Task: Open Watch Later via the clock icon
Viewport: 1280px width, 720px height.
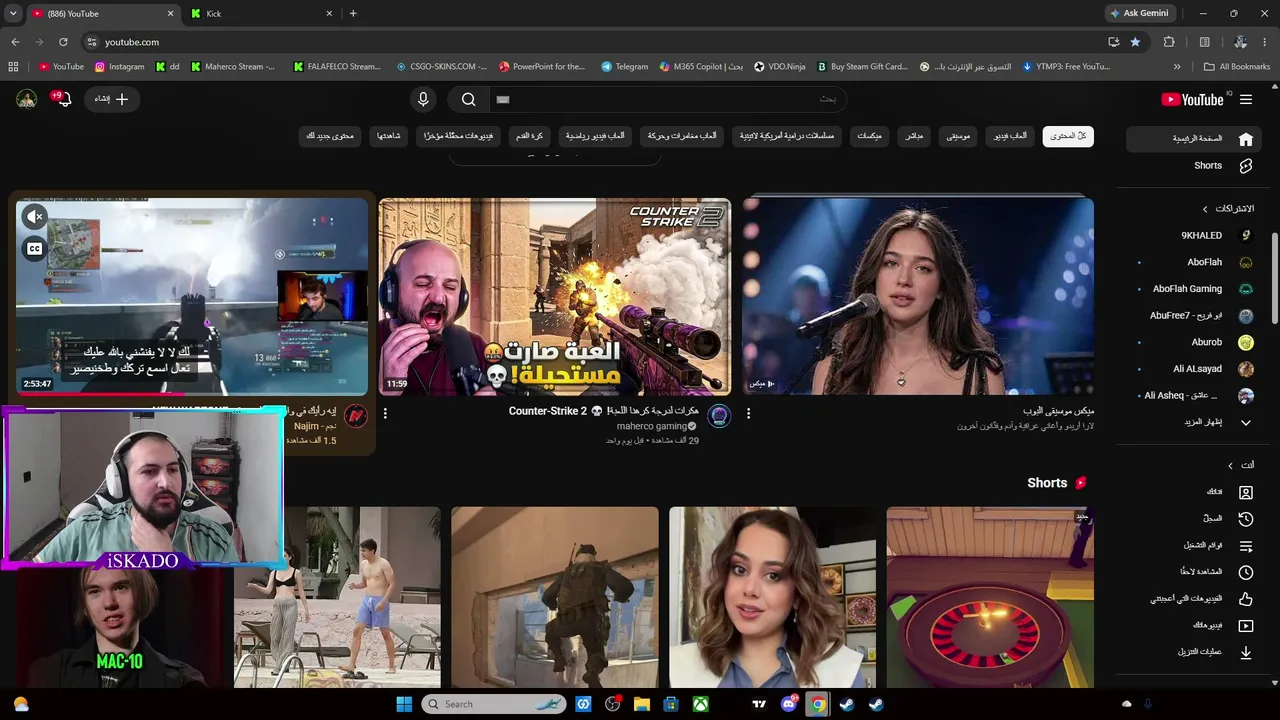Action: (1246, 572)
